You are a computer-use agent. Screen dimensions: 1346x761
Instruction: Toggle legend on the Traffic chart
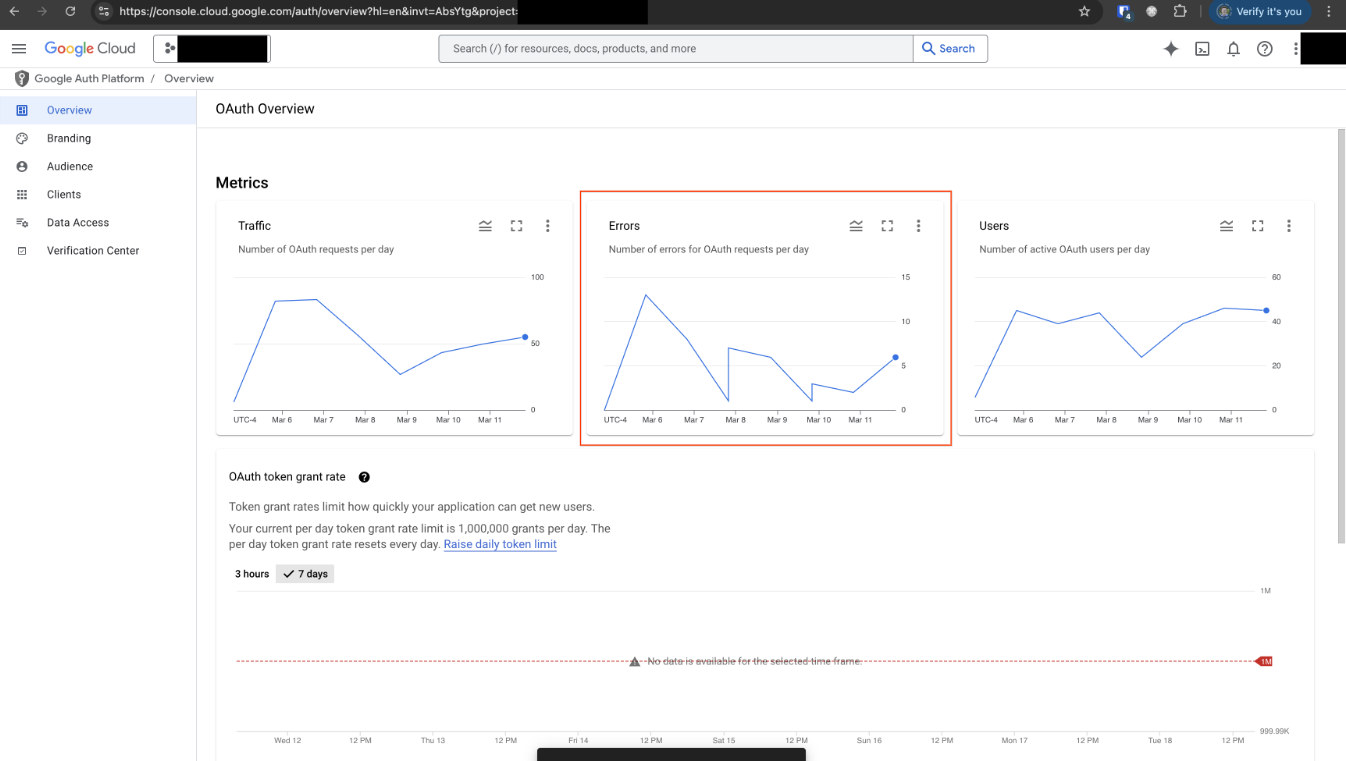[x=485, y=226]
